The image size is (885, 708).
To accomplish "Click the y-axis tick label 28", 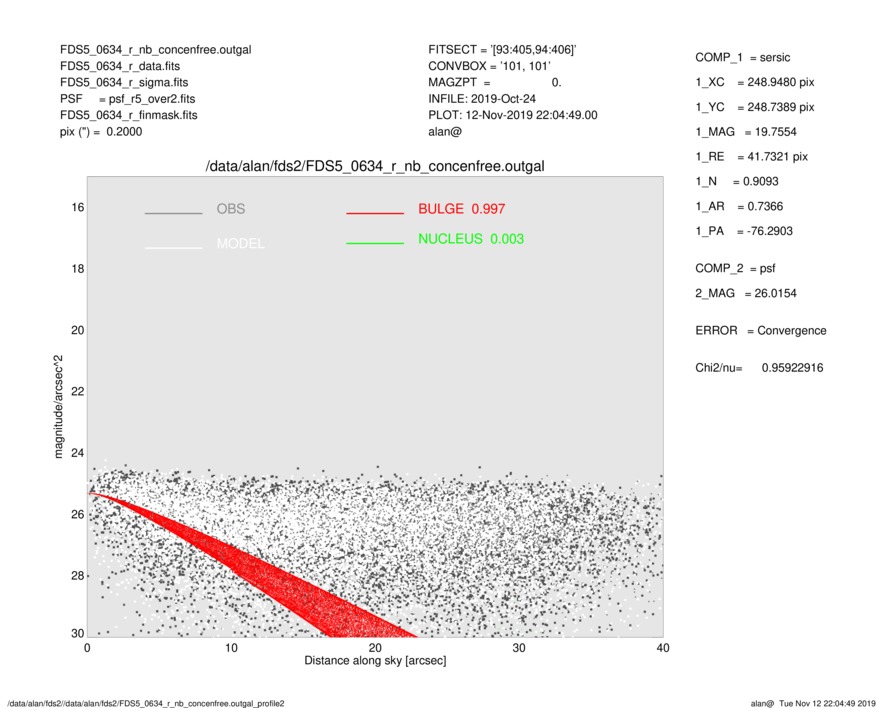I will click(x=78, y=576).
